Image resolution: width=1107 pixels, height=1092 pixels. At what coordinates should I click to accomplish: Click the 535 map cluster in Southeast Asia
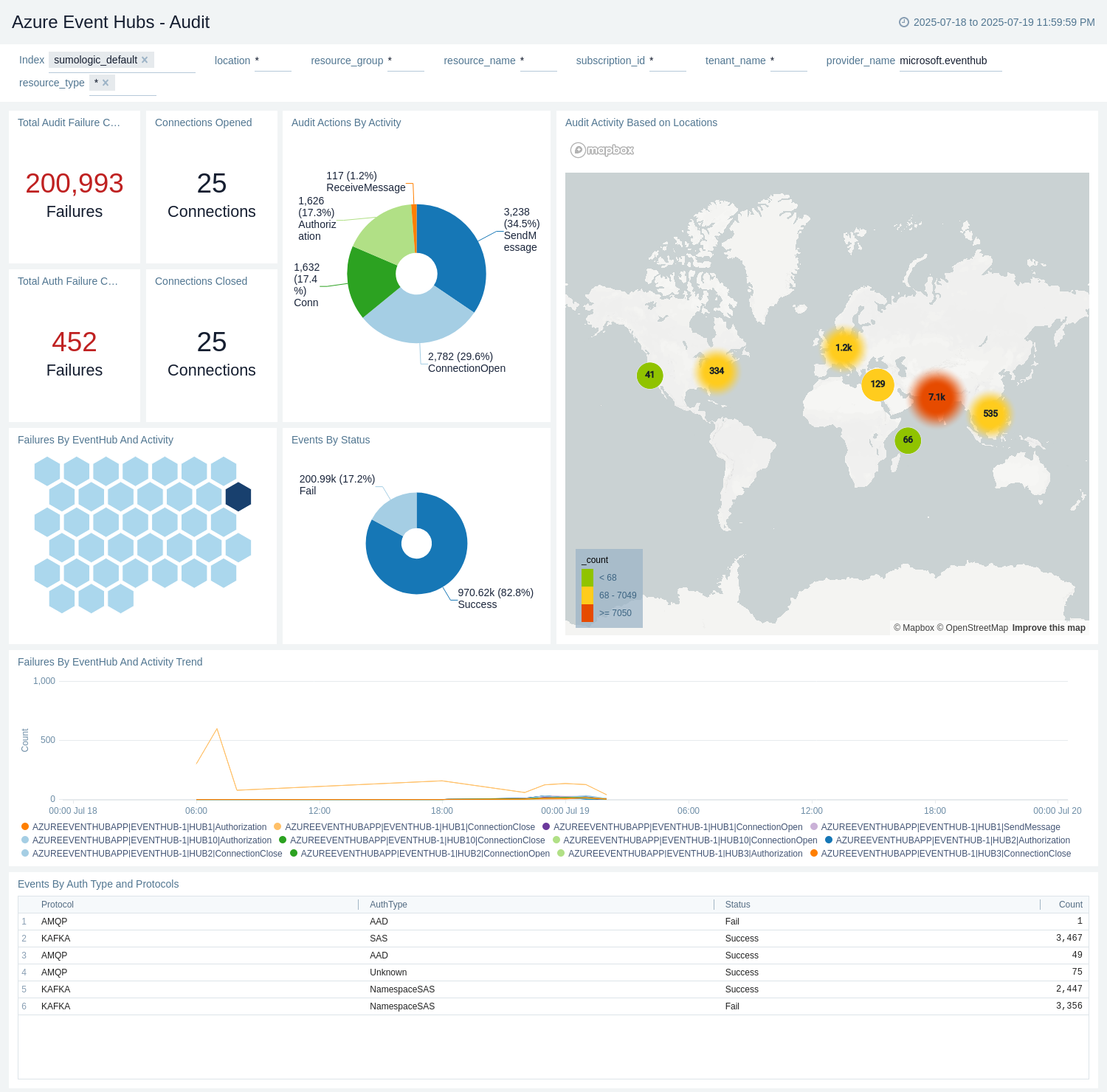coord(990,414)
